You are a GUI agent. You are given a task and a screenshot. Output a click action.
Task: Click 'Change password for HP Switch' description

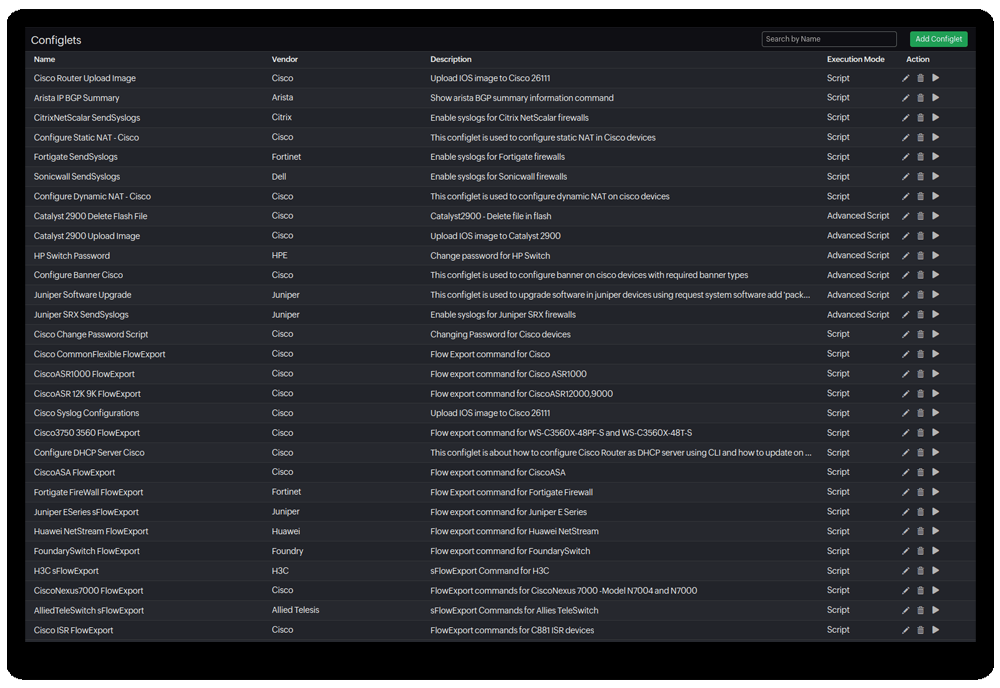490,256
